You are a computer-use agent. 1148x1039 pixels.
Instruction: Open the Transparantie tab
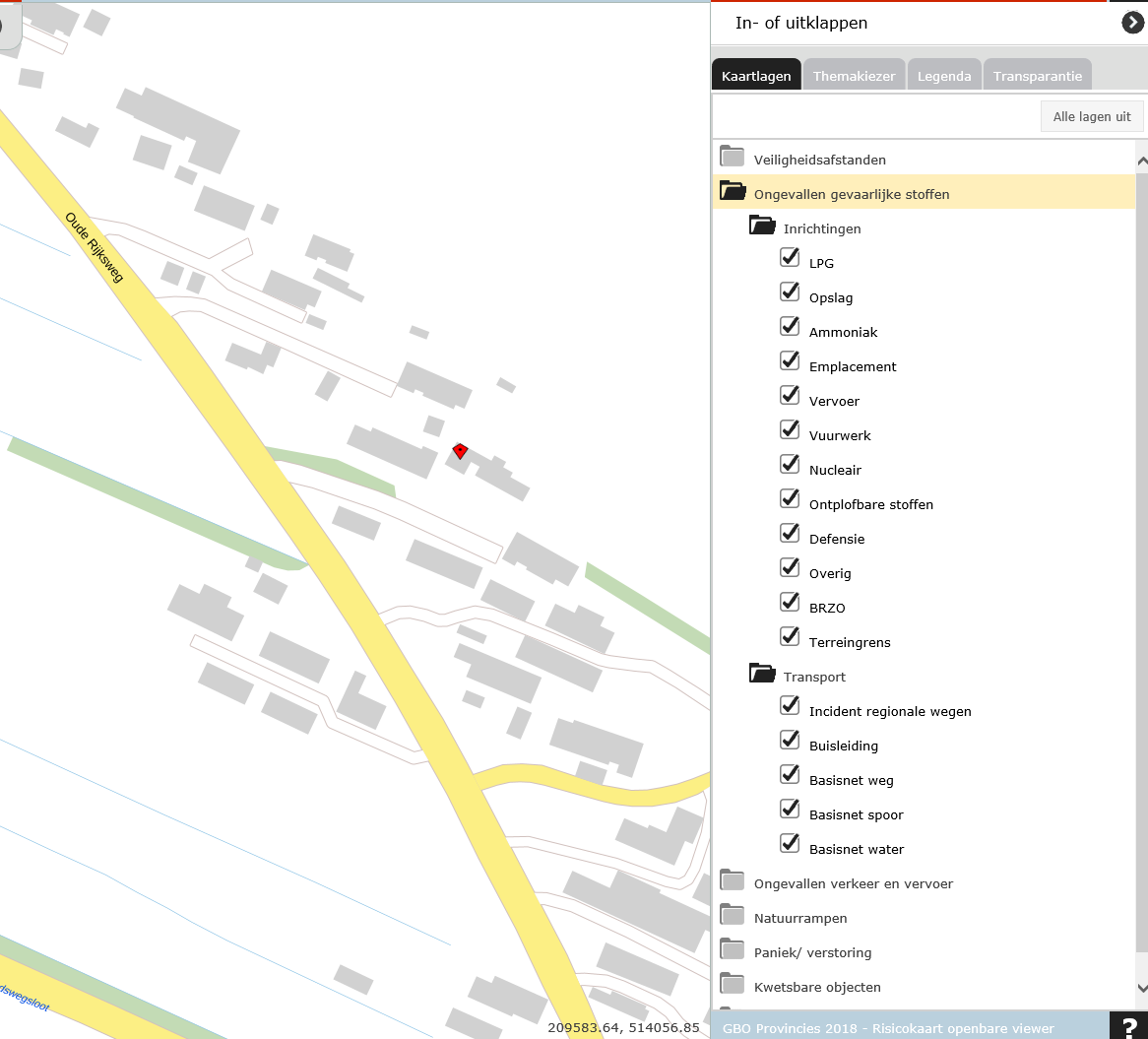[x=1037, y=76]
